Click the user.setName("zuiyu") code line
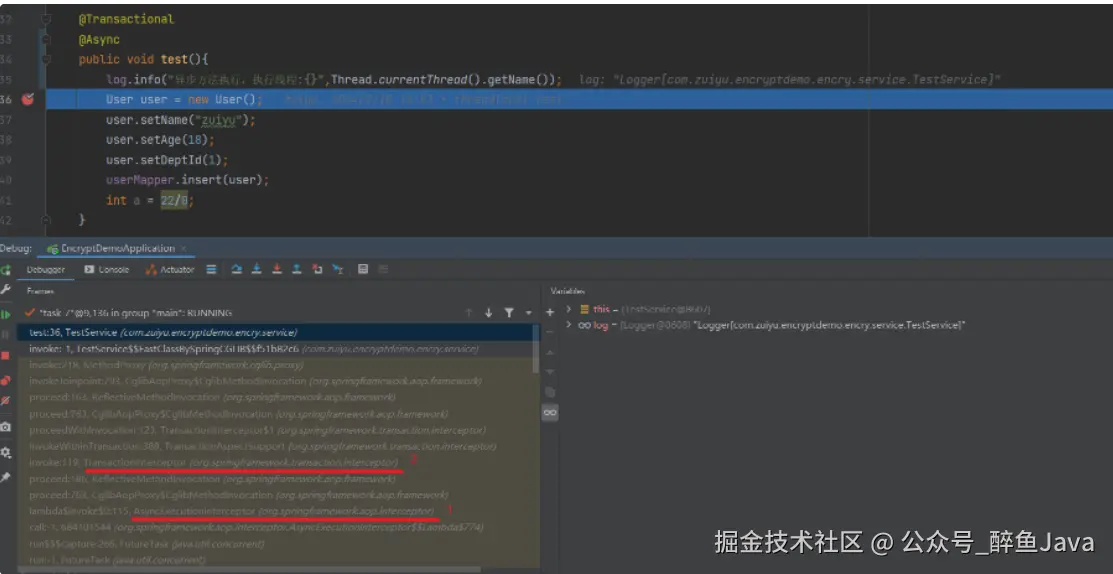1113x574 pixels. pos(180,120)
